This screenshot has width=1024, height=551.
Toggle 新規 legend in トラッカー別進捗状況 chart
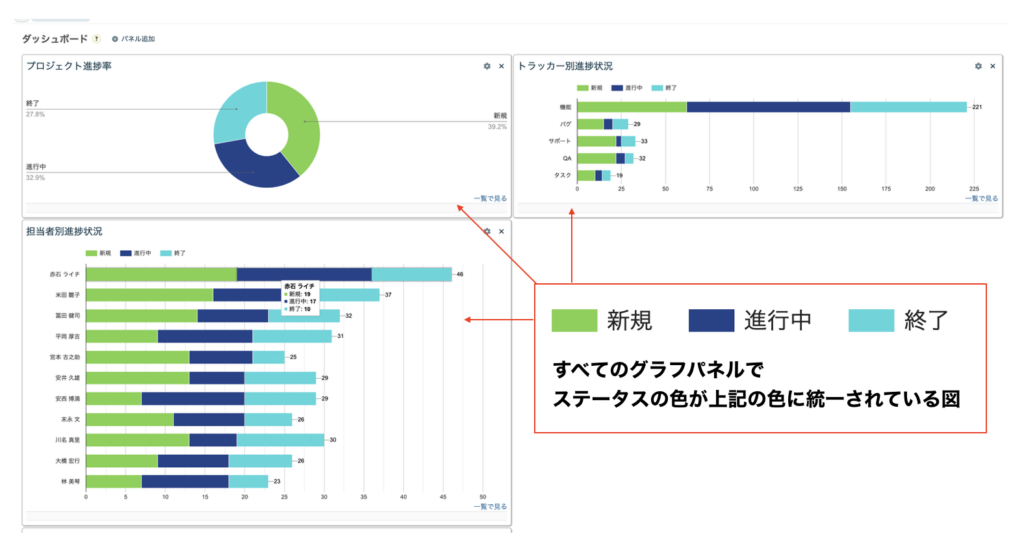point(589,87)
